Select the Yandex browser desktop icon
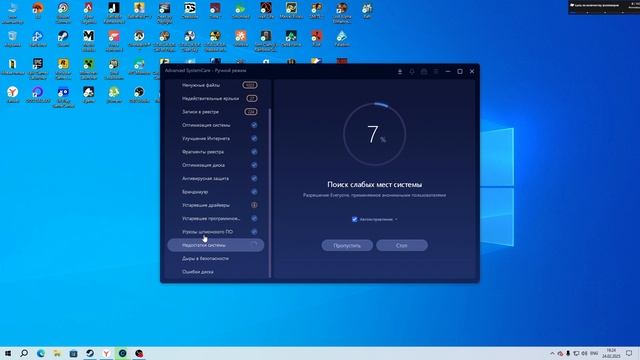The image size is (640, 360). tap(13, 95)
